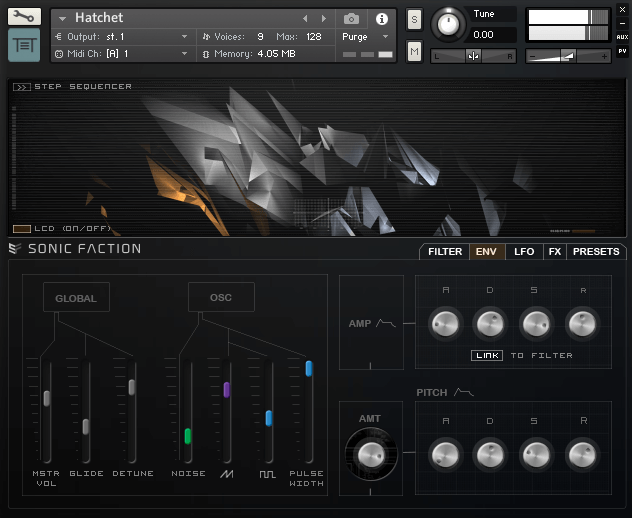
Task: Click the Amp envelope Attack knob
Action: tap(444, 322)
